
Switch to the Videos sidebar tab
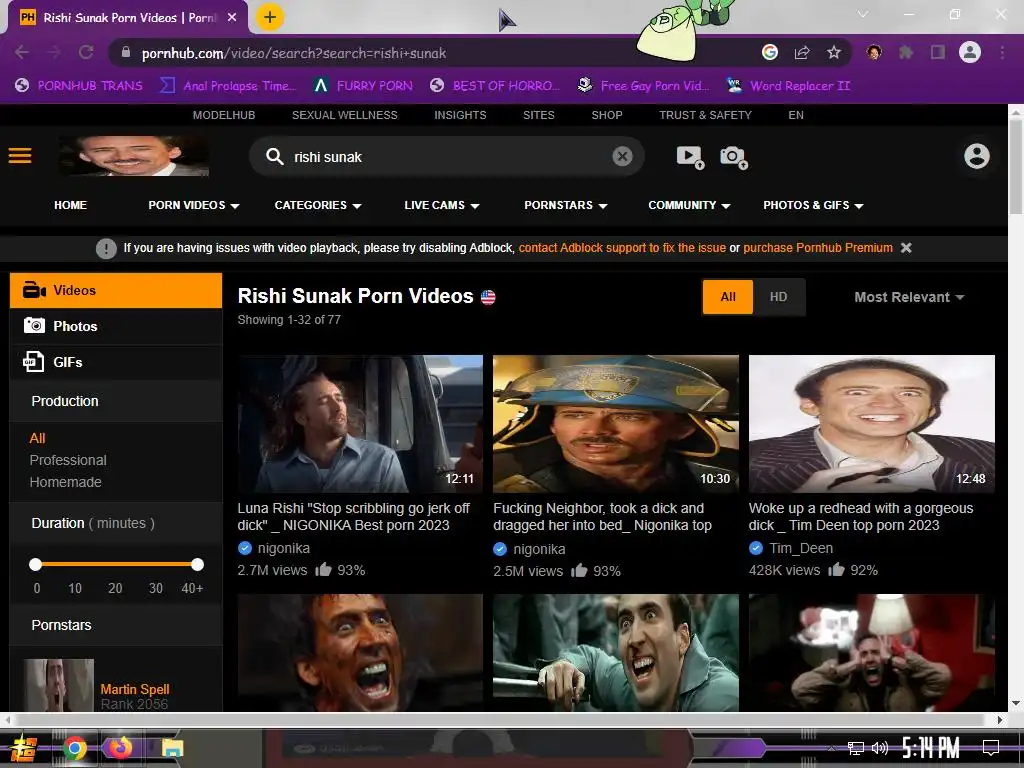point(116,291)
